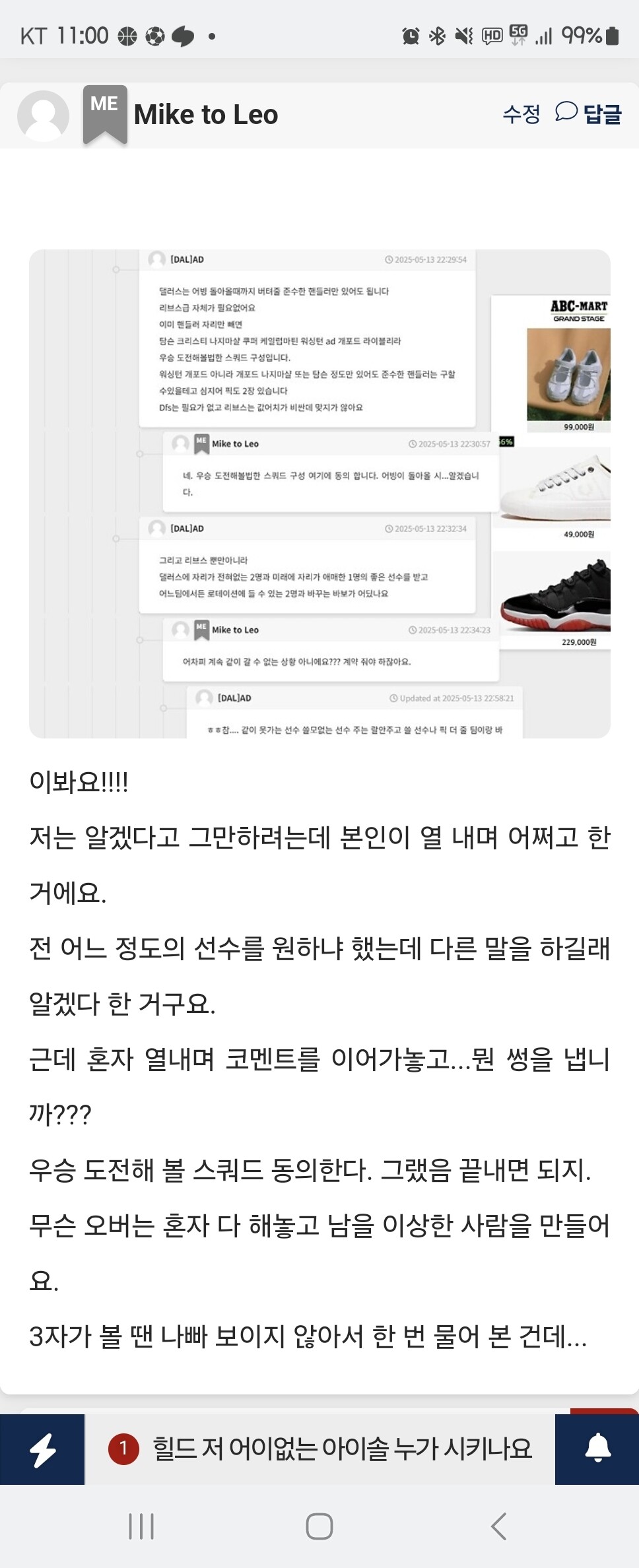Screen dimensions: 639x1568
Task: Tap the lightning bolt icon
Action: pos(42,1450)
